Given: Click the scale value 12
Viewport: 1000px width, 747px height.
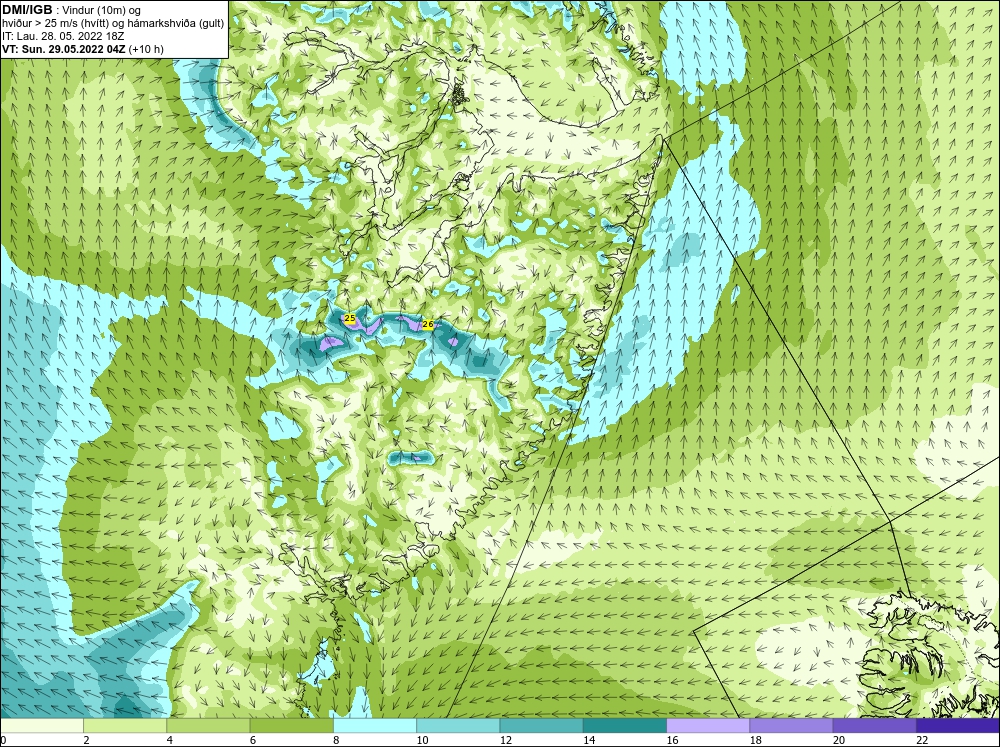Looking at the screenshot, I should [506, 740].
